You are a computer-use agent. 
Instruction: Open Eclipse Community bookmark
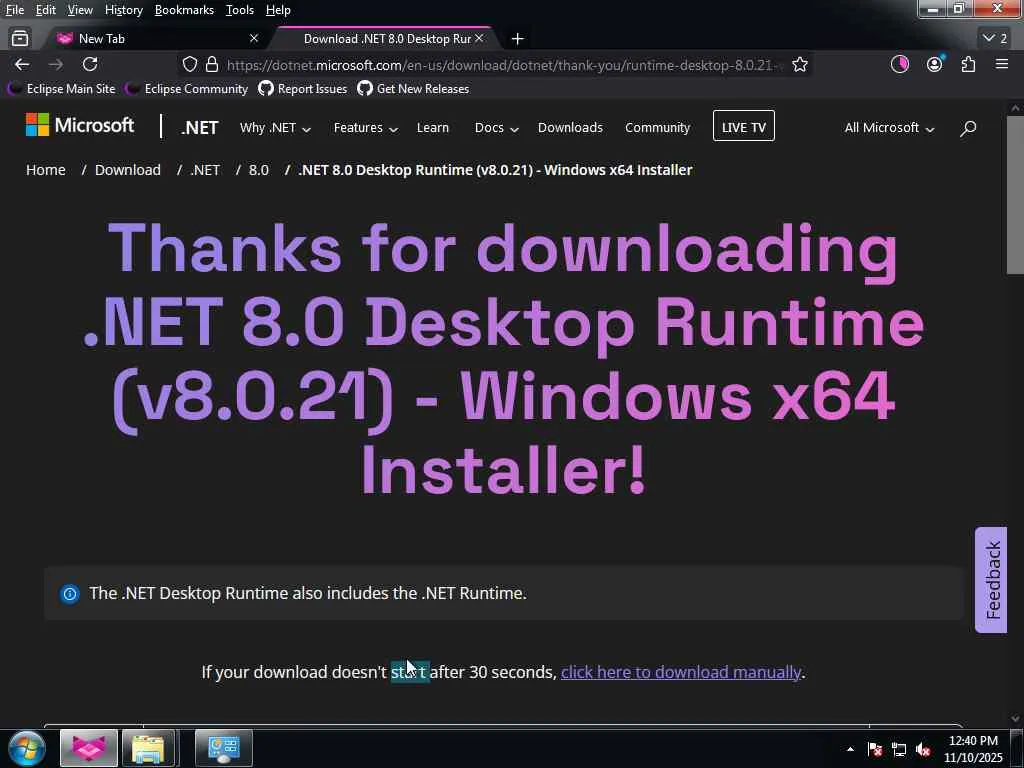pos(187,89)
